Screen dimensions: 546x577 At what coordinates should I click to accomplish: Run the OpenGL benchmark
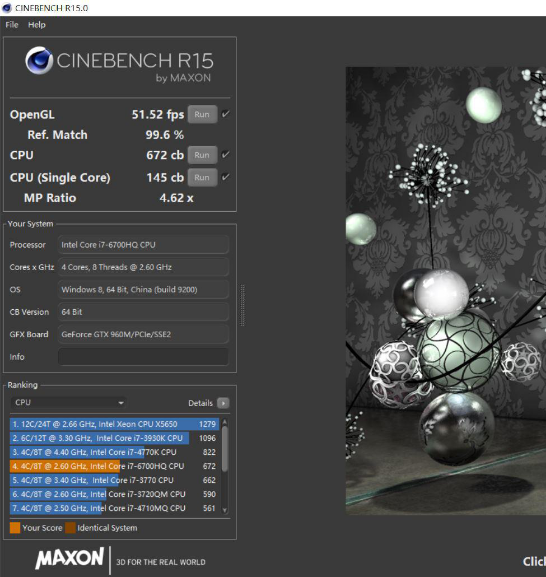point(202,114)
